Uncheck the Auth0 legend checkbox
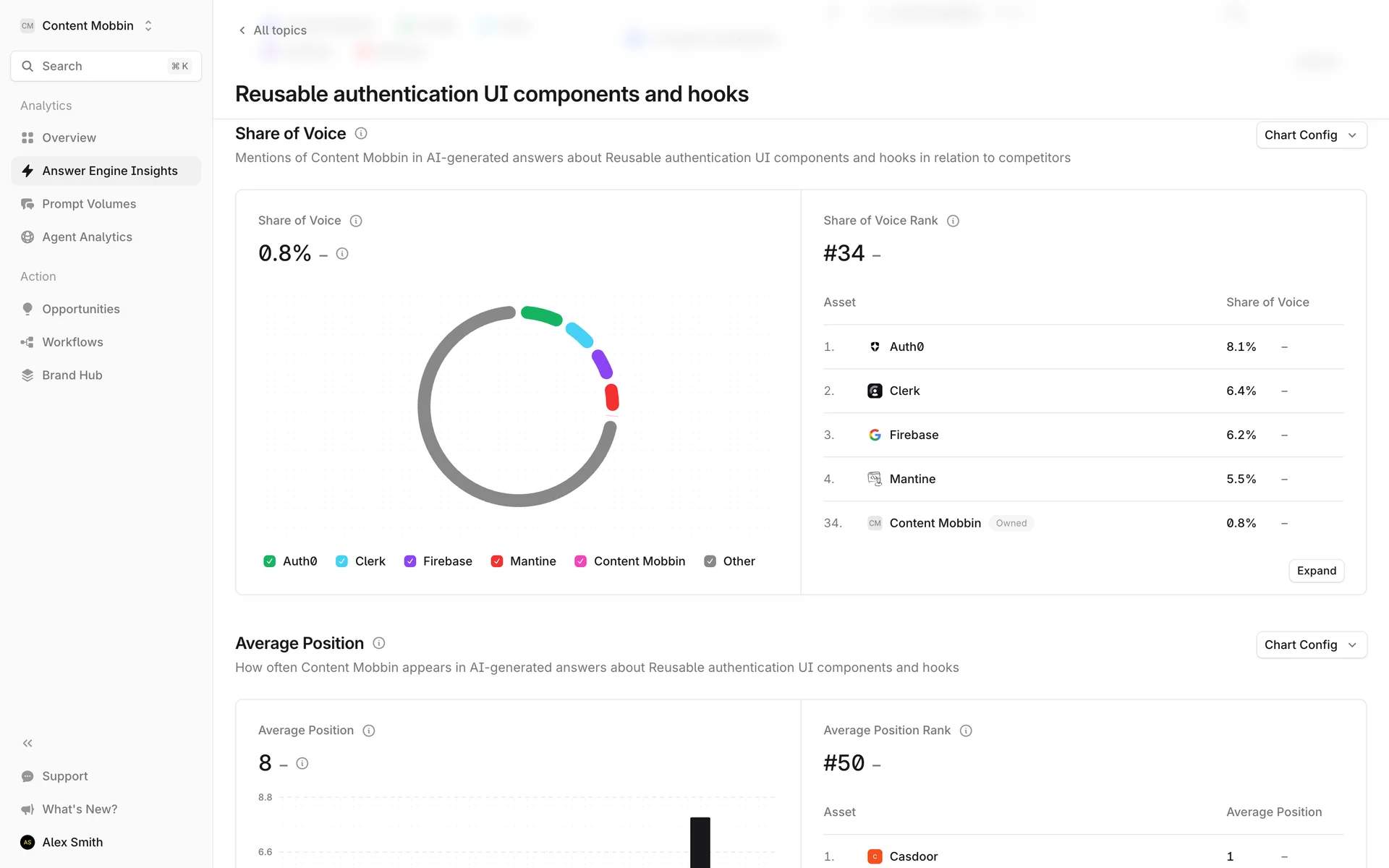 point(270,561)
